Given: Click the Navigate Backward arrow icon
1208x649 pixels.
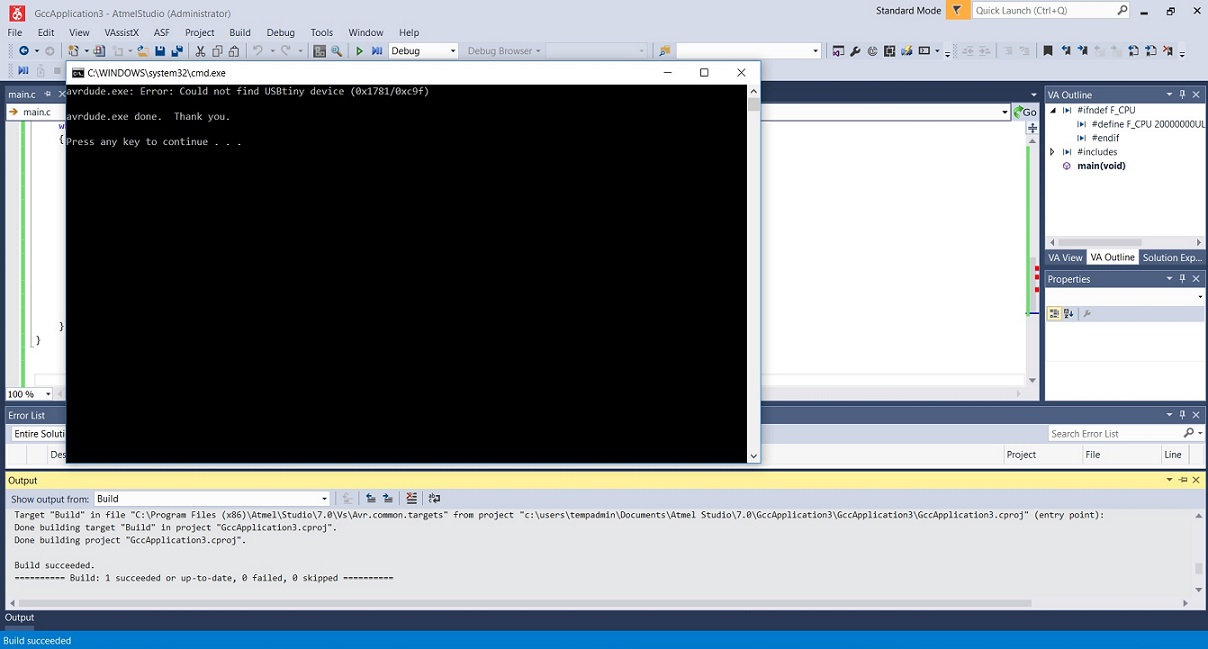Looking at the screenshot, I should pos(24,51).
